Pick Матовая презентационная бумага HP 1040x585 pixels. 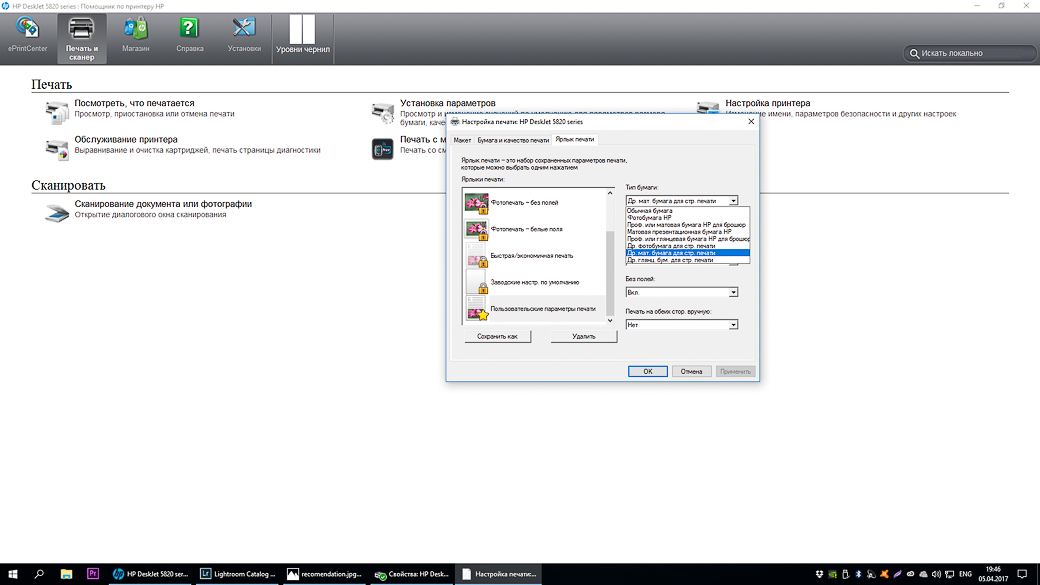pyautogui.click(x=688, y=231)
